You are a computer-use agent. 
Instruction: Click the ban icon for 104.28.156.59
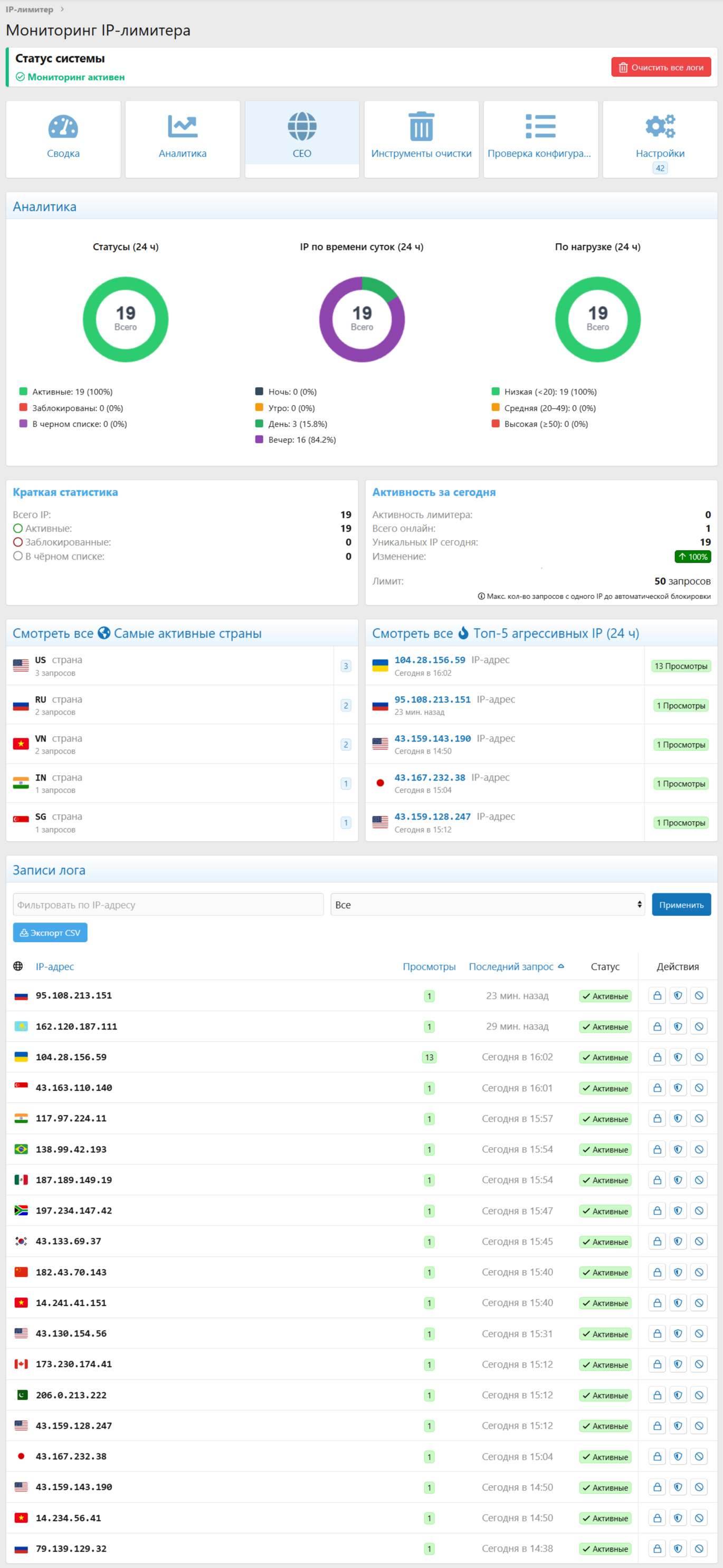(699, 1057)
